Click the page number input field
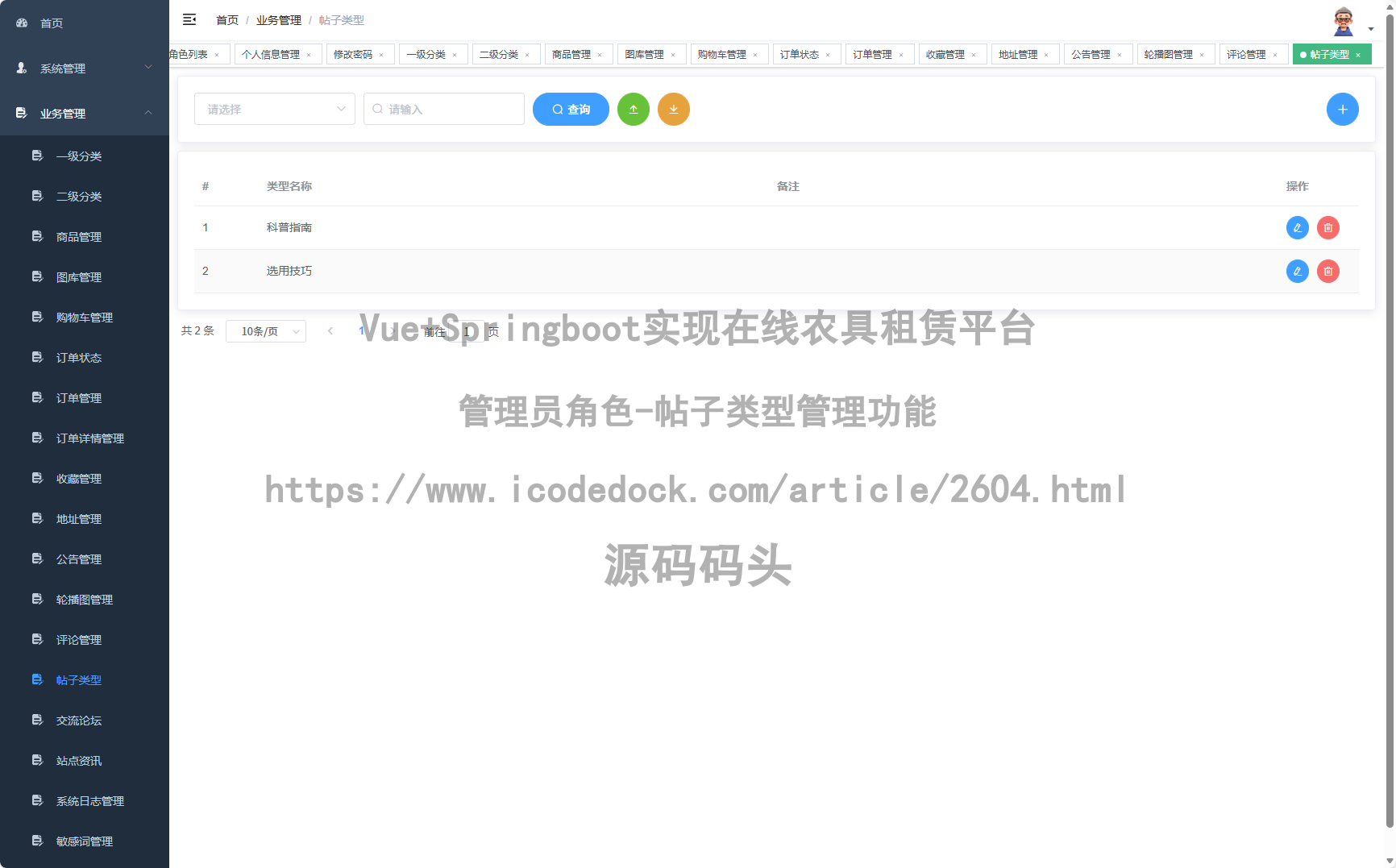The height and width of the screenshot is (868, 1396). click(x=467, y=330)
